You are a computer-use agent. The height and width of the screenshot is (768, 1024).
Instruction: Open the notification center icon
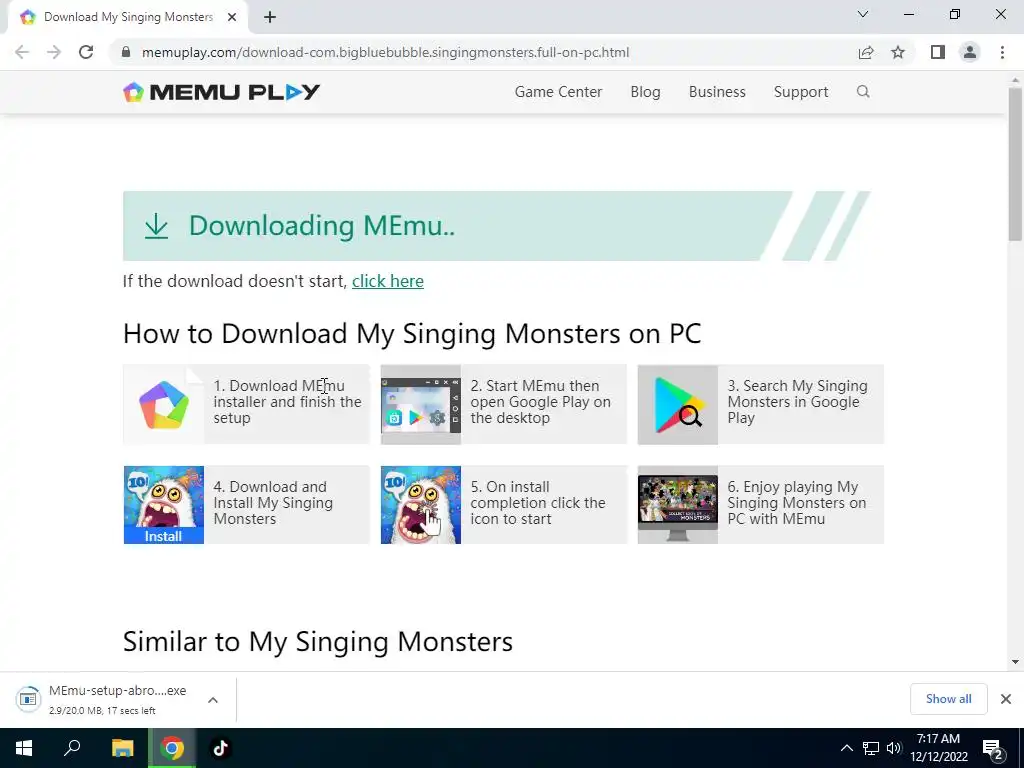992,749
